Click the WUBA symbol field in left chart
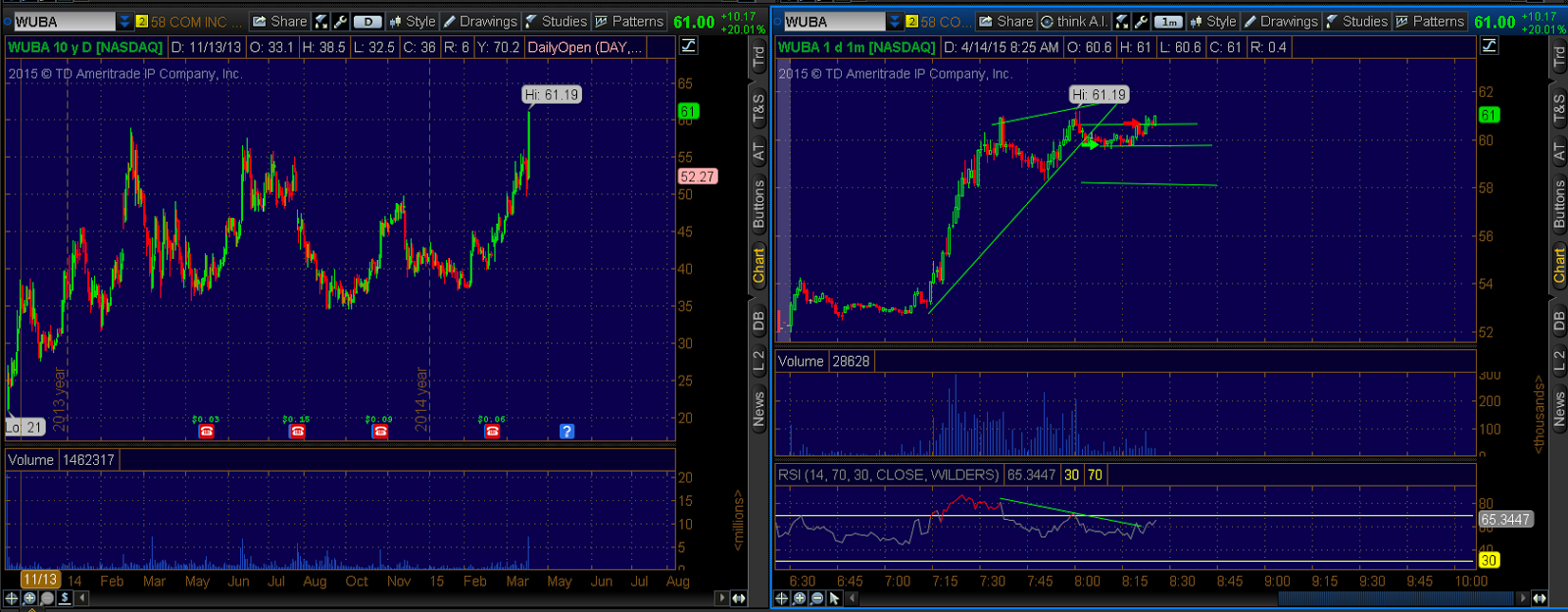This screenshot has height=612, width=1568. point(65,22)
